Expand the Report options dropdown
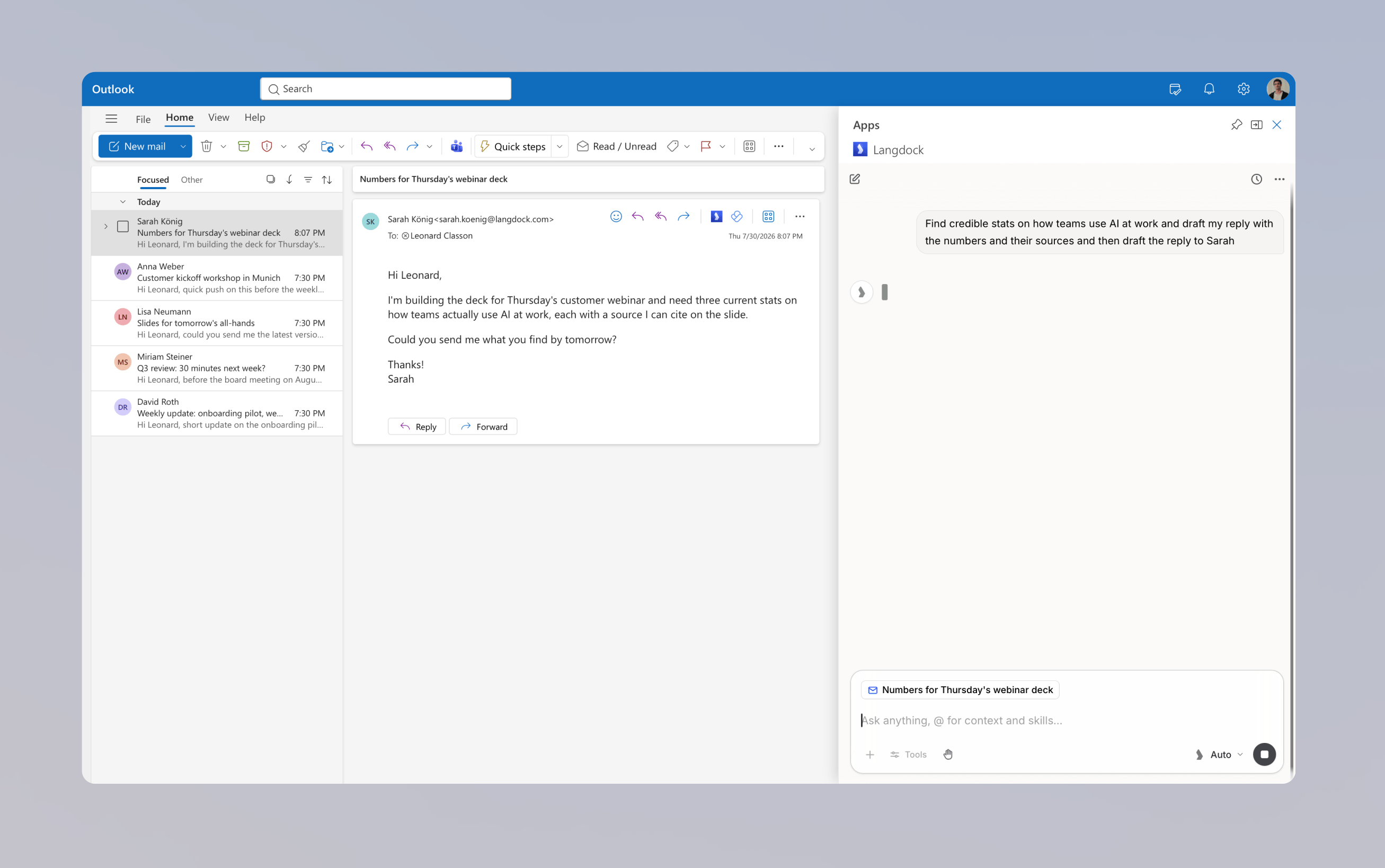Image resolution: width=1385 pixels, height=868 pixels. pyautogui.click(x=283, y=146)
